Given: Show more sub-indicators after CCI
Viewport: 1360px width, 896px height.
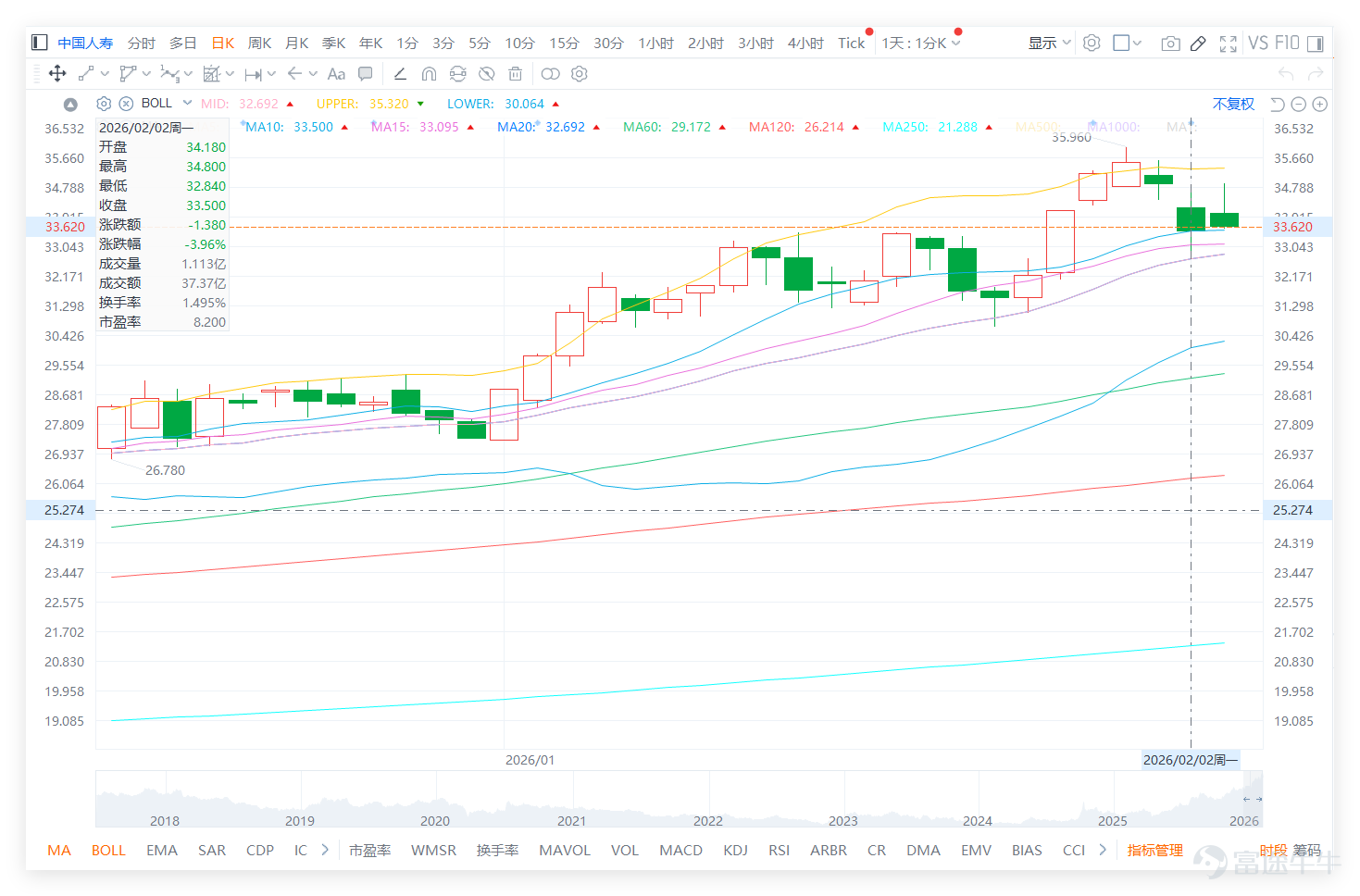Looking at the screenshot, I should 1103,850.
